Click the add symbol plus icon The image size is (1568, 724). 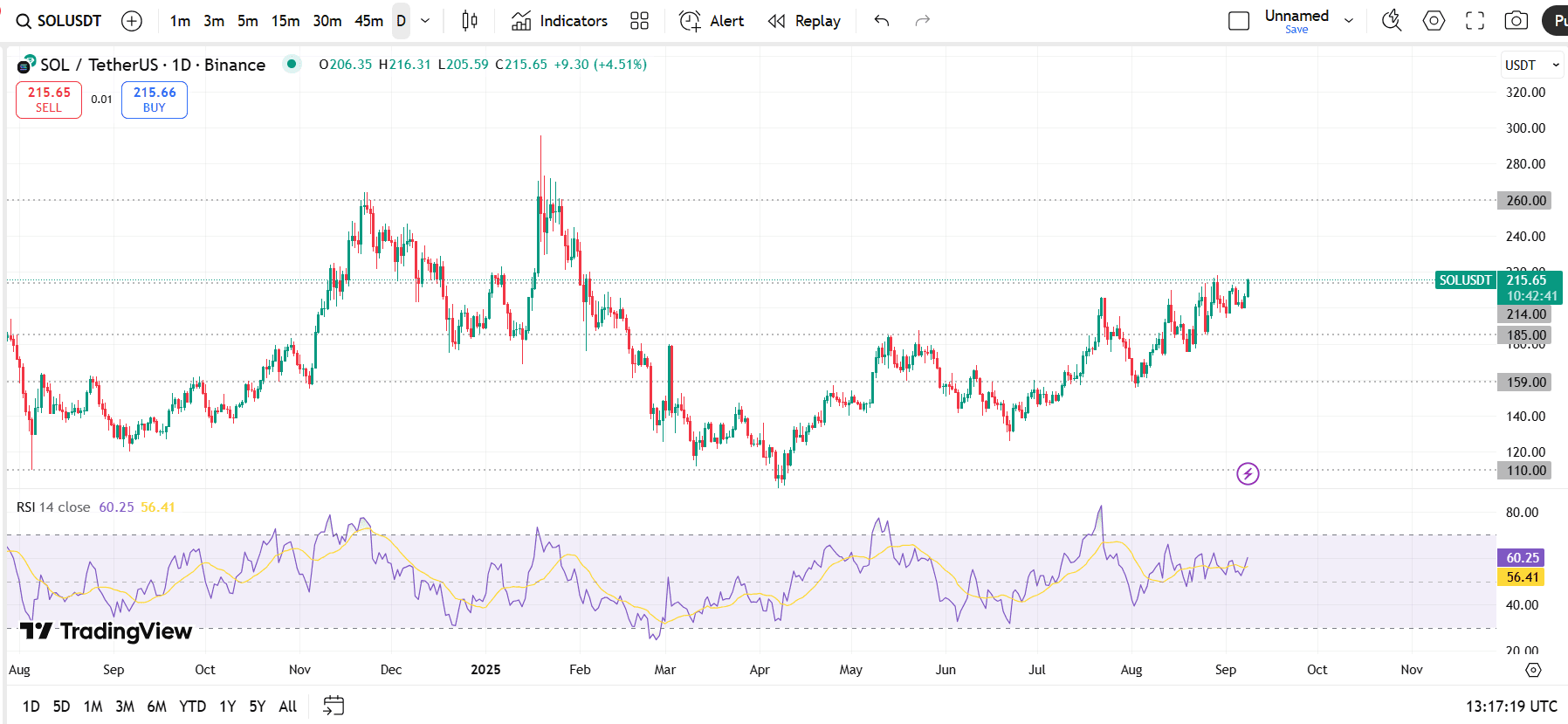pyautogui.click(x=132, y=21)
